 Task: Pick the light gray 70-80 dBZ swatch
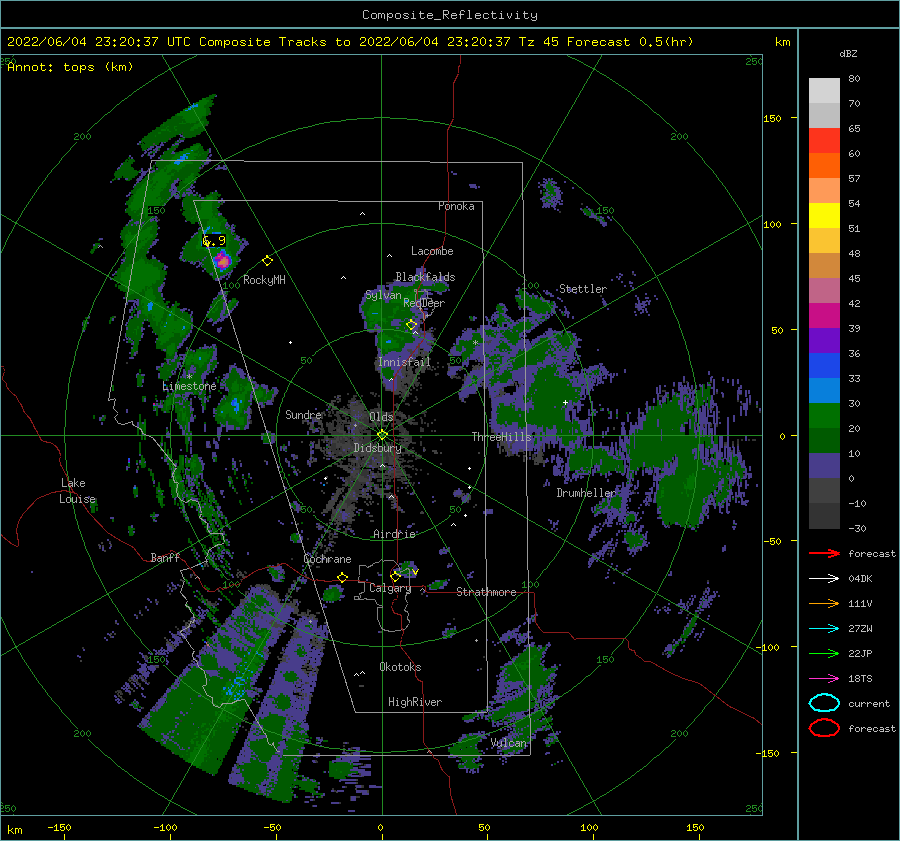coord(824,91)
